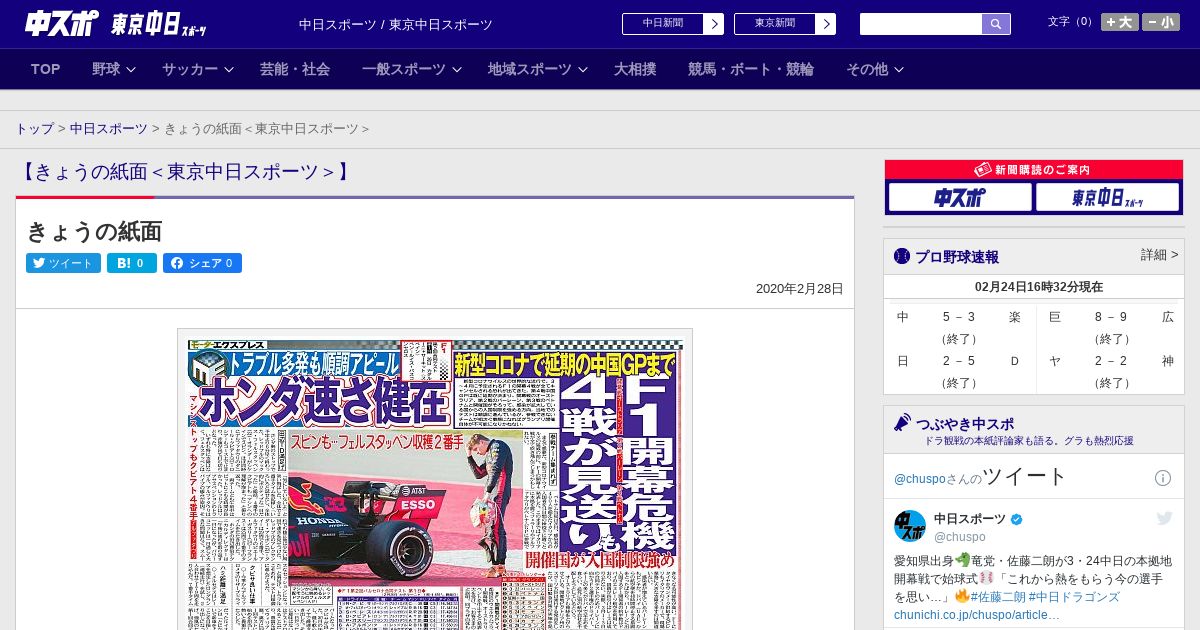Focus the header search input field
Screen dimensions: 1200x630
(x=921, y=24)
